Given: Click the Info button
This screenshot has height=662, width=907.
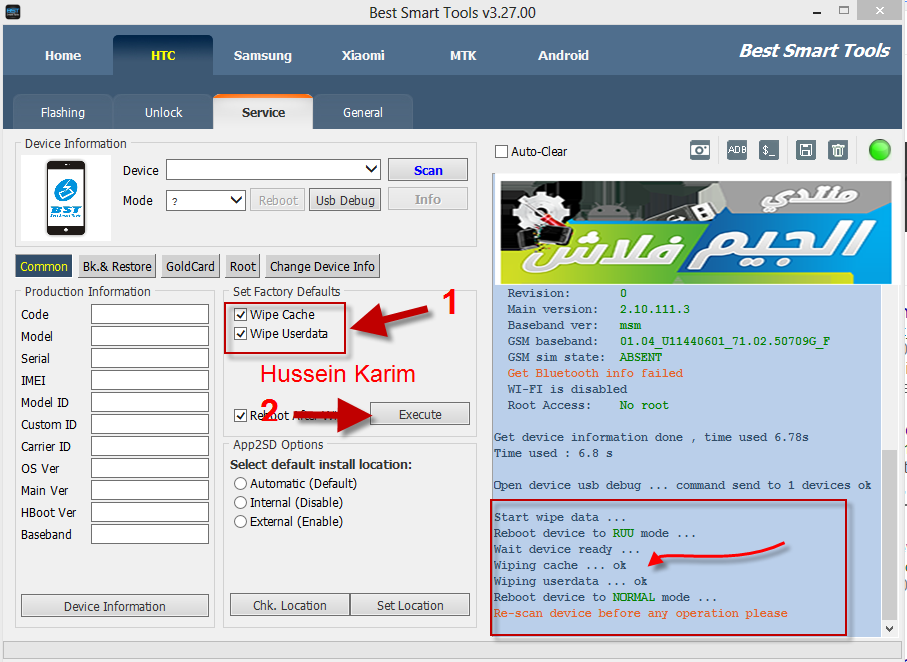Looking at the screenshot, I should click(x=428, y=199).
